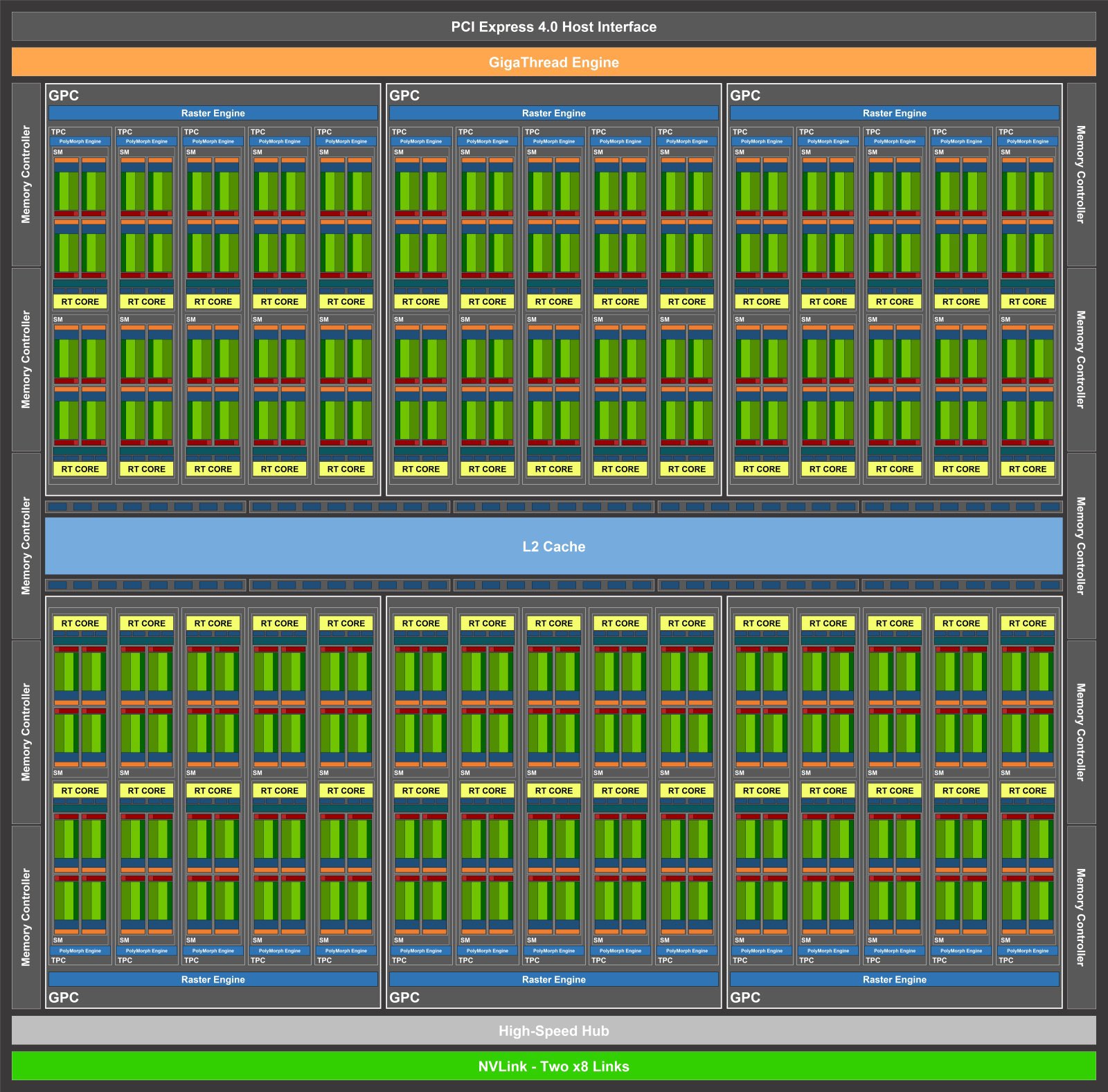This screenshot has width=1108, height=1092.
Task: Select the GPC label of the bottom-middle cluster
Action: (x=404, y=997)
